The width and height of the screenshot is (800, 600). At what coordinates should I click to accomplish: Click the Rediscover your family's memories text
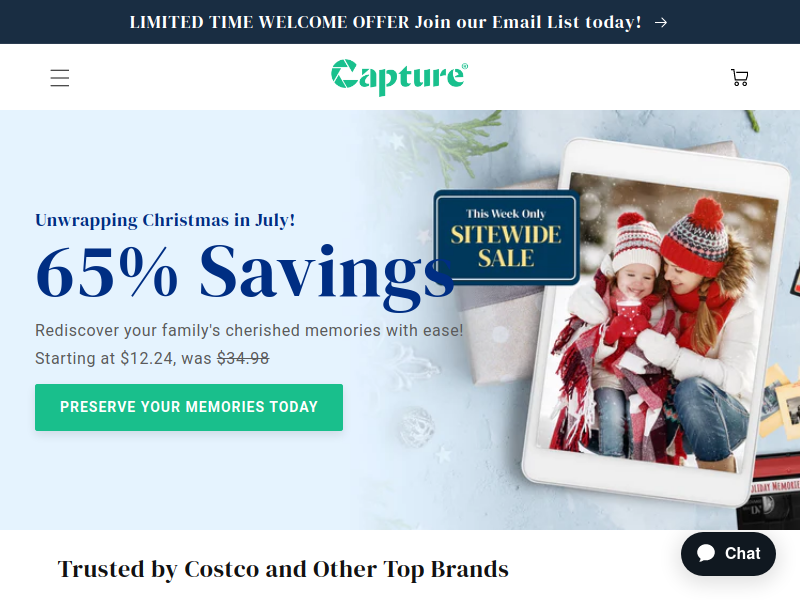coord(249,330)
